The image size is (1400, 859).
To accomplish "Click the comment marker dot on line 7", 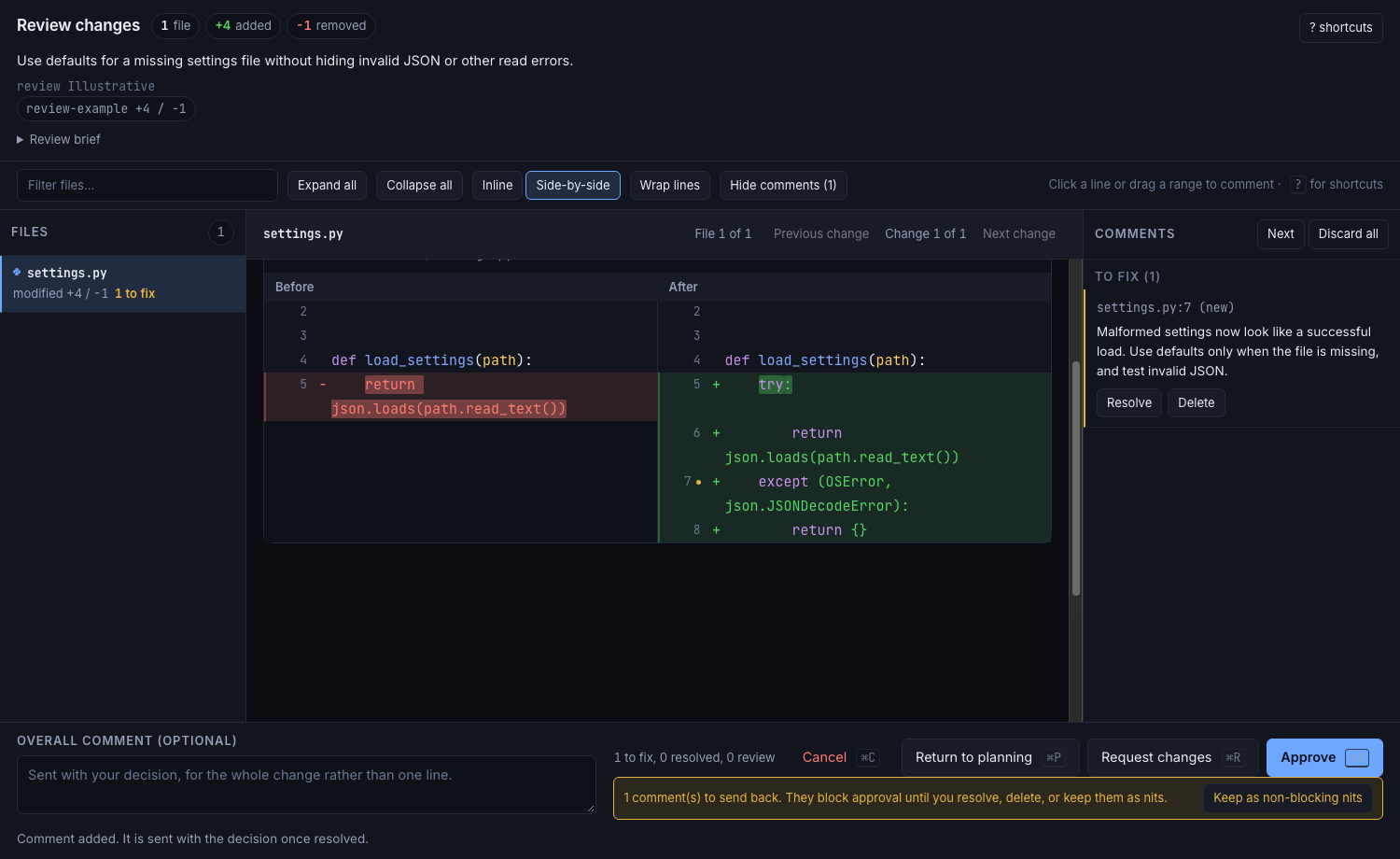I will pos(698,482).
